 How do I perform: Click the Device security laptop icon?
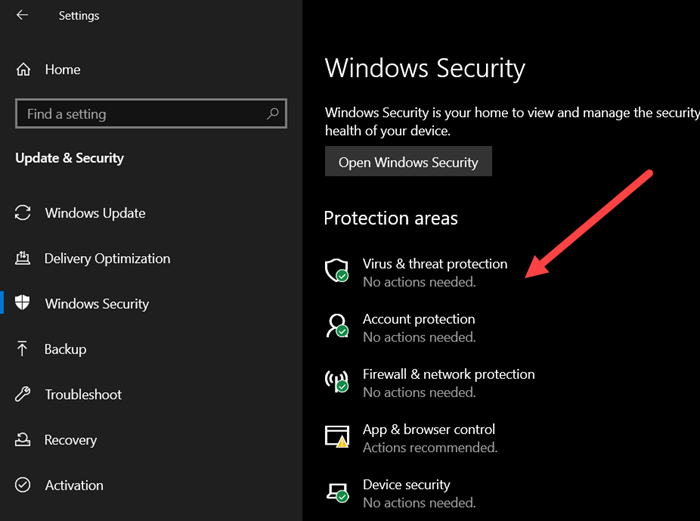[x=337, y=491]
